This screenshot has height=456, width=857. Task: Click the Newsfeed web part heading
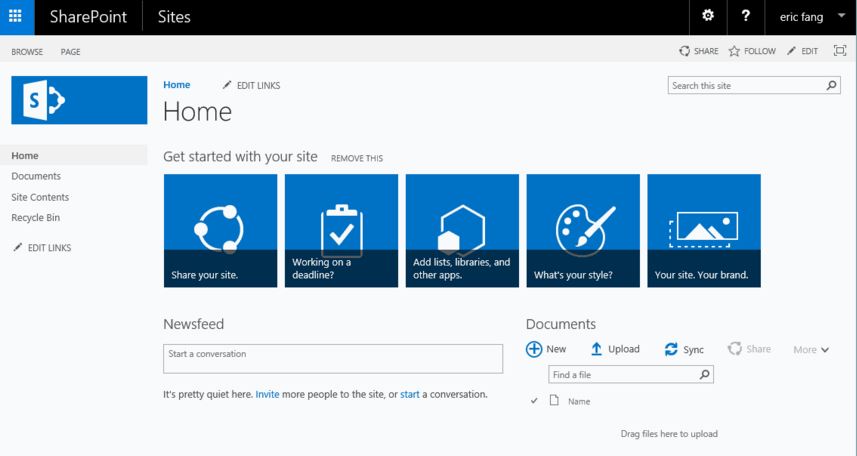click(193, 324)
